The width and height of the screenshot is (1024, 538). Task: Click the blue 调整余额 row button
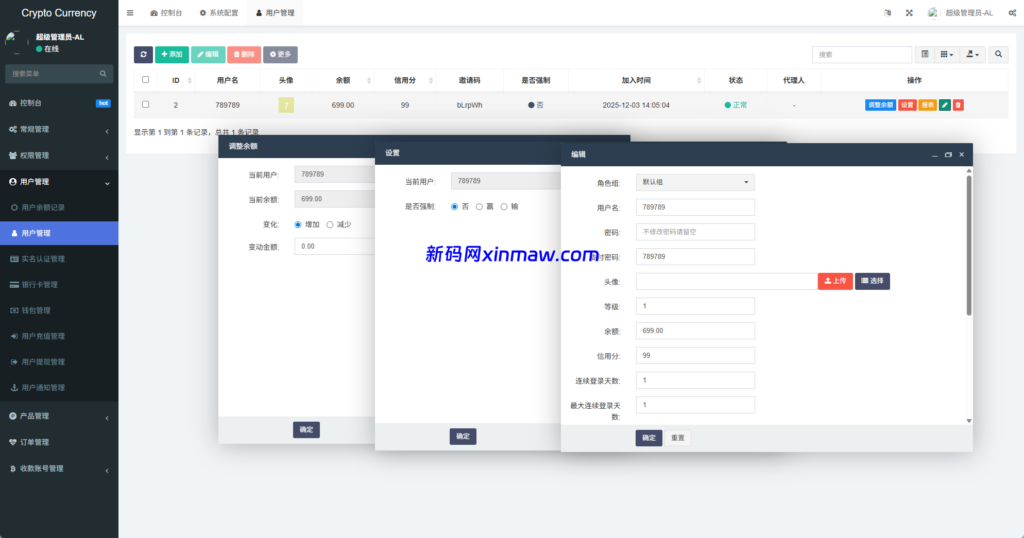tap(880, 105)
